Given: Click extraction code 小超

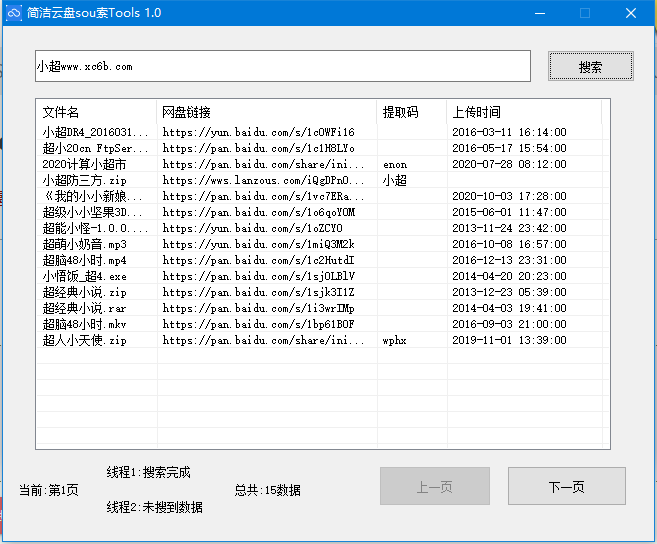Looking at the screenshot, I should (x=395, y=181).
